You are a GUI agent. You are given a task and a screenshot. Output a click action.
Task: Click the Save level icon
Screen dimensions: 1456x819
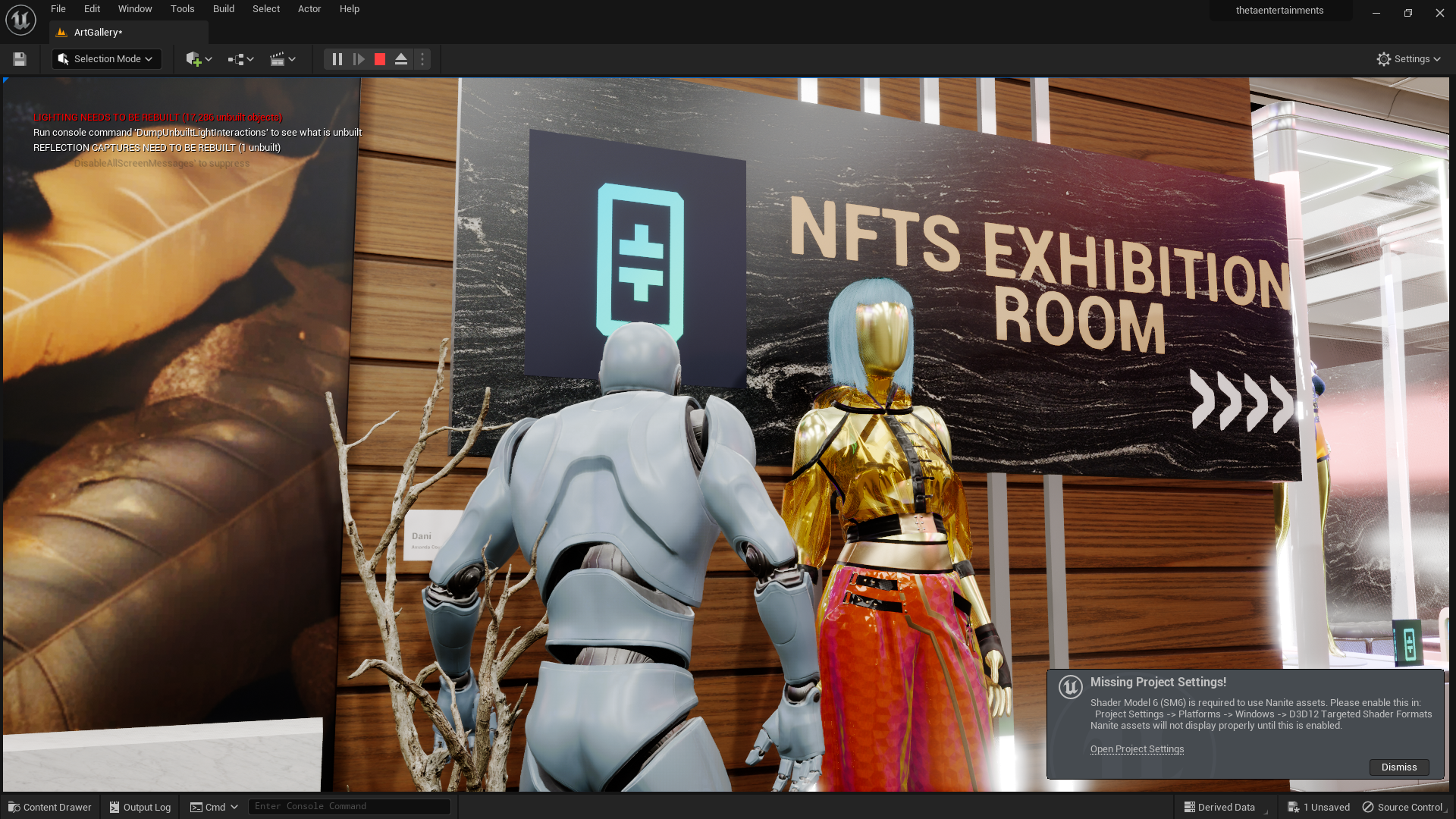tap(20, 59)
